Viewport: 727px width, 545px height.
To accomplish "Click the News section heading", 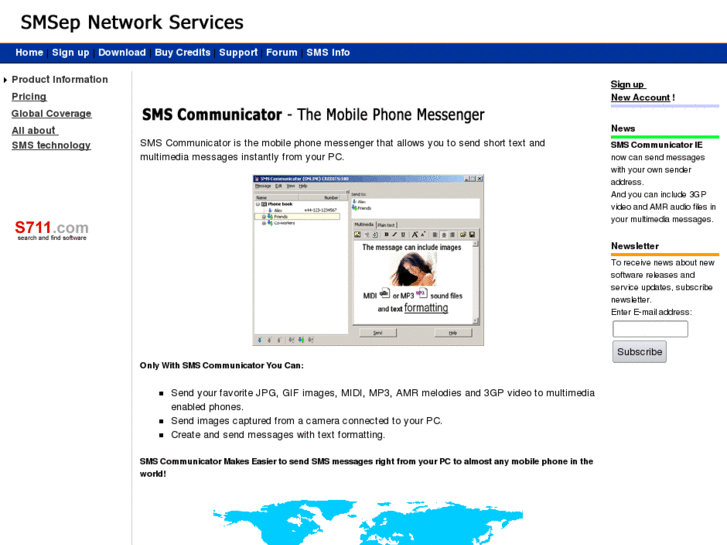I will pos(623,128).
